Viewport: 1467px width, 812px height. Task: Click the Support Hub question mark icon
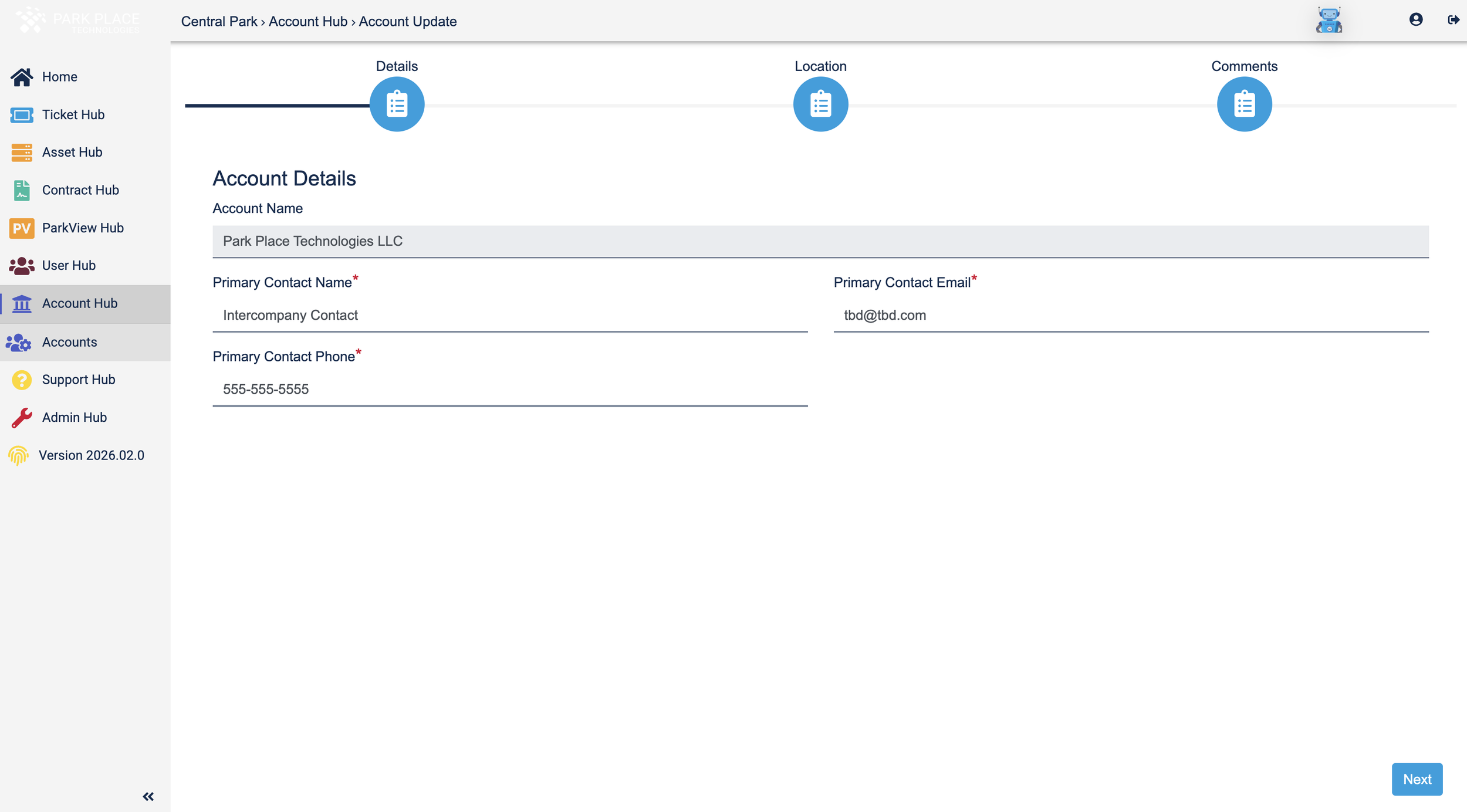(22, 380)
